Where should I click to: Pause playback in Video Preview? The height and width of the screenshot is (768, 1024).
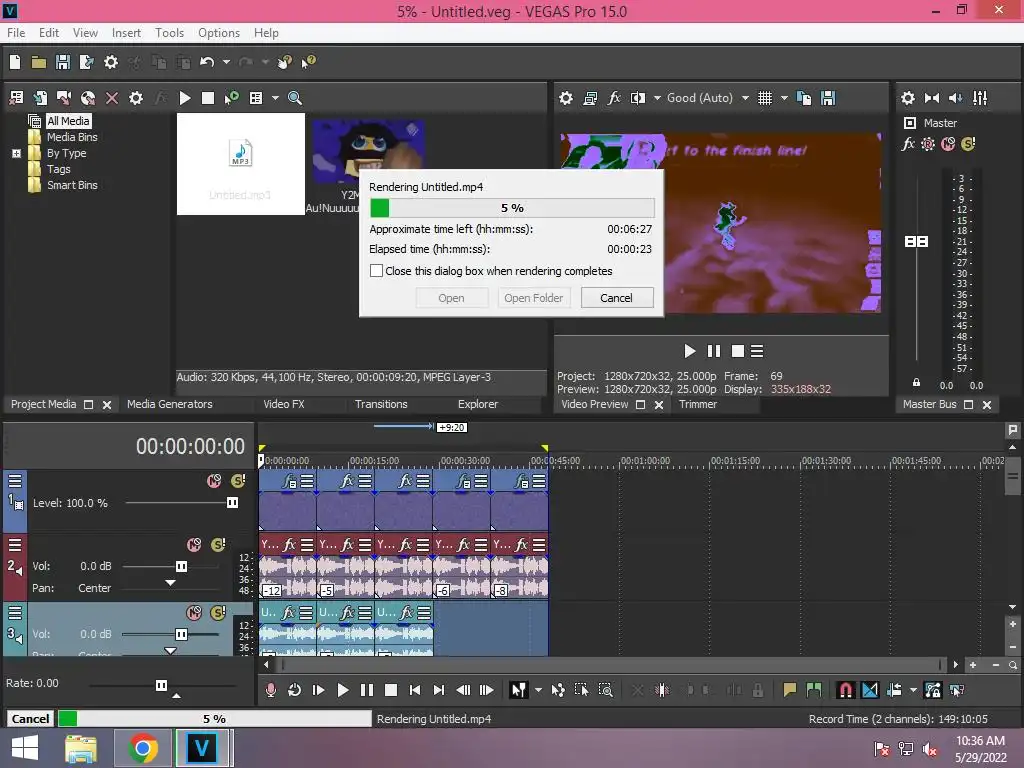pyautogui.click(x=714, y=351)
